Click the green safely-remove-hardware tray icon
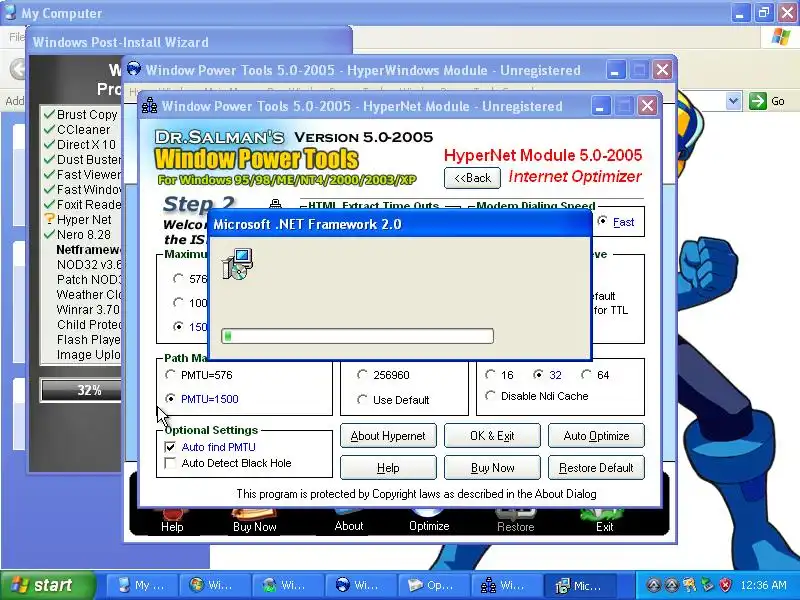 (707, 585)
